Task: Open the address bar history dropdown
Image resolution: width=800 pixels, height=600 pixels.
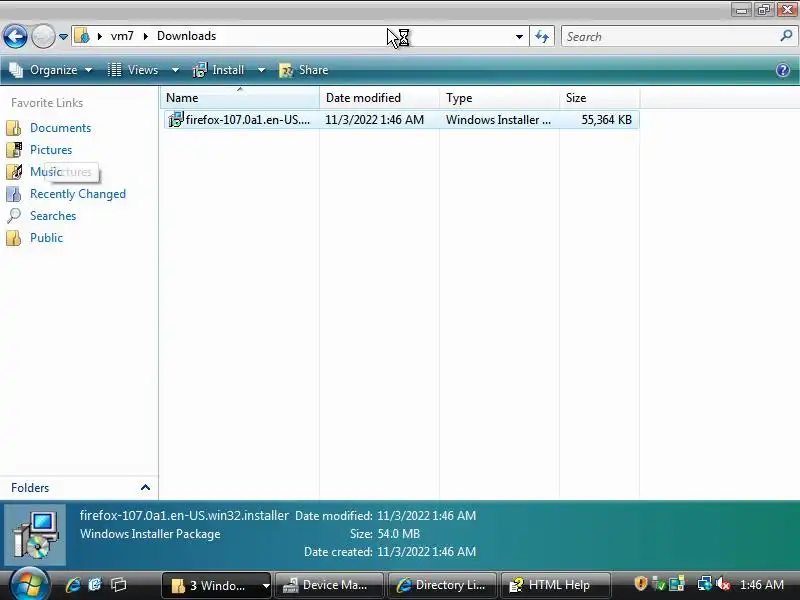Action: tap(519, 37)
